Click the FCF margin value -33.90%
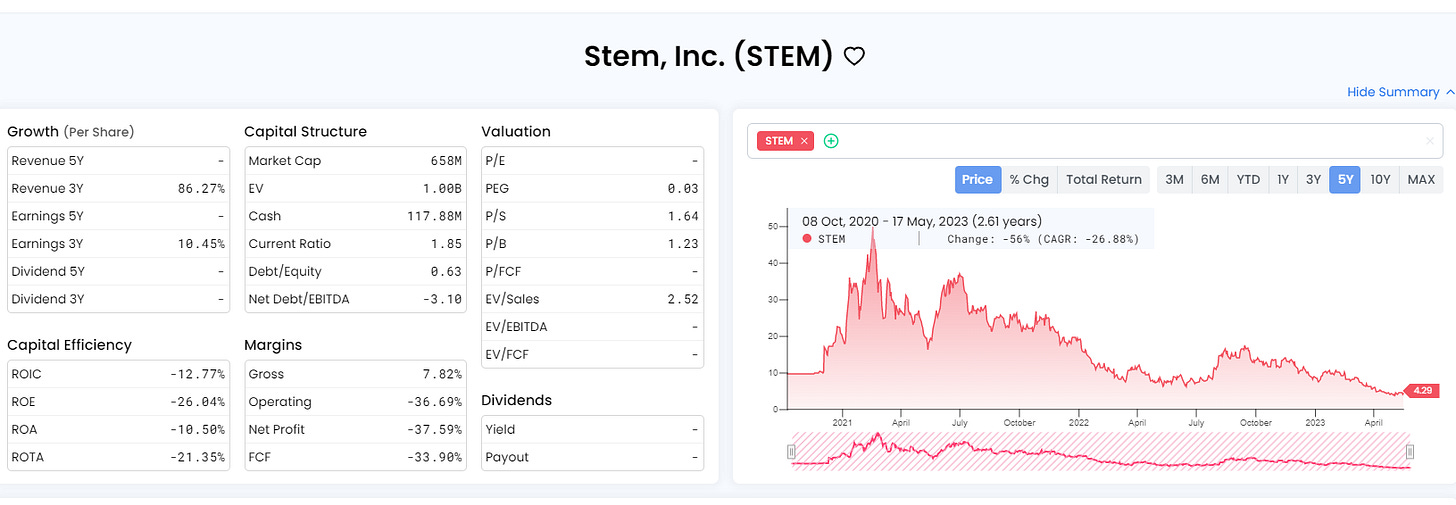This screenshot has height=505, width=1456. point(435,457)
